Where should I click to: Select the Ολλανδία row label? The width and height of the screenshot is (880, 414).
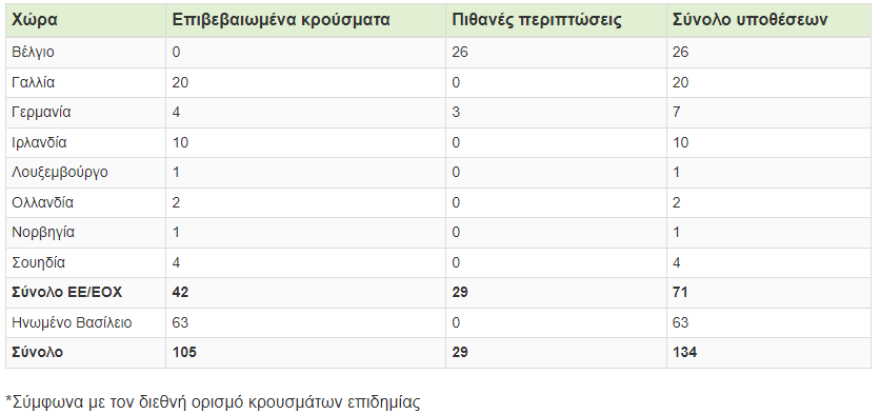coord(41,202)
